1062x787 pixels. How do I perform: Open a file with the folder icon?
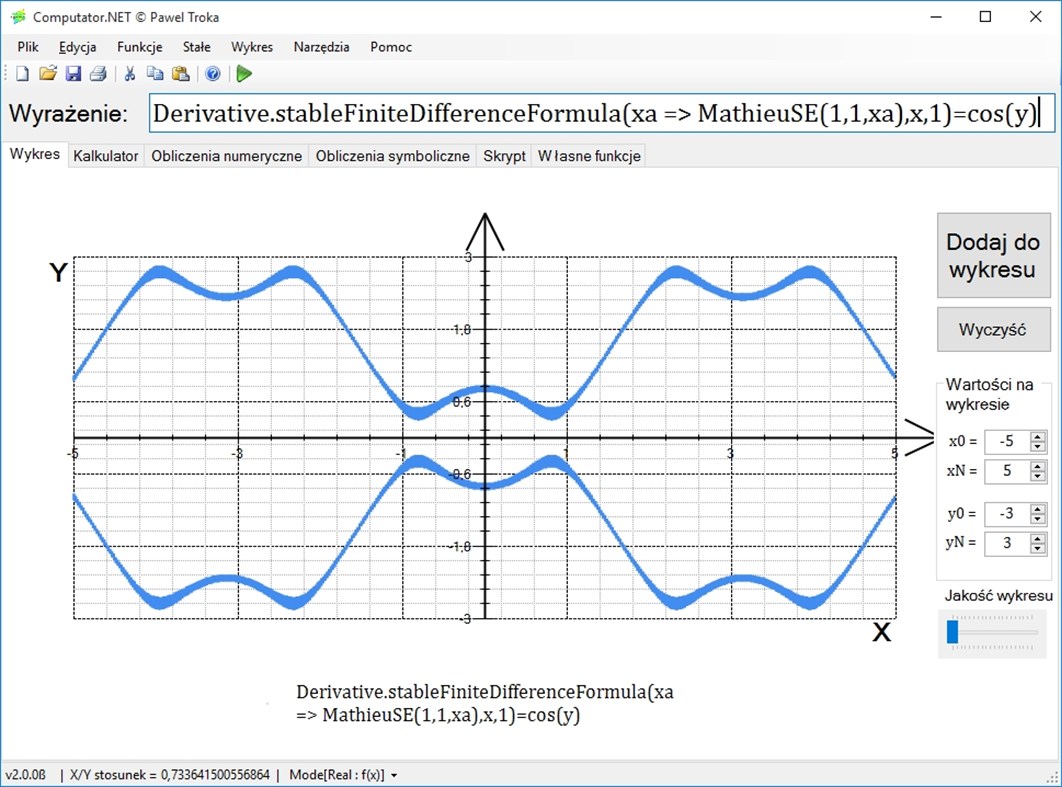[x=47, y=73]
